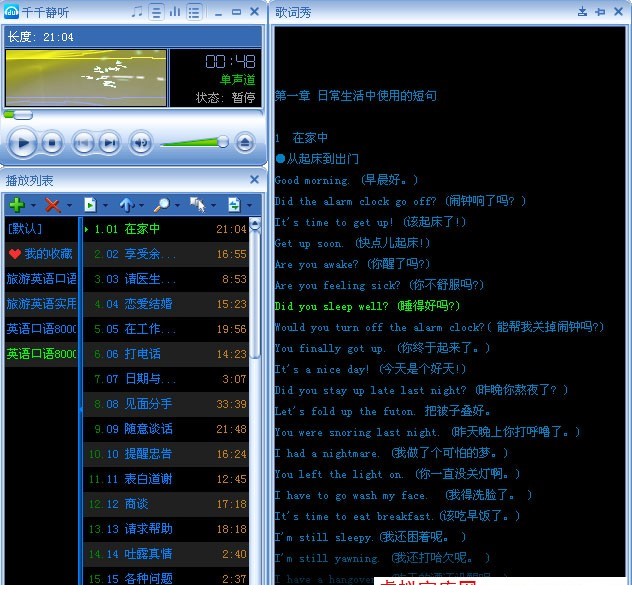Select track 09 随意谈话
The image size is (632, 608).
pyautogui.click(x=166, y=429)
